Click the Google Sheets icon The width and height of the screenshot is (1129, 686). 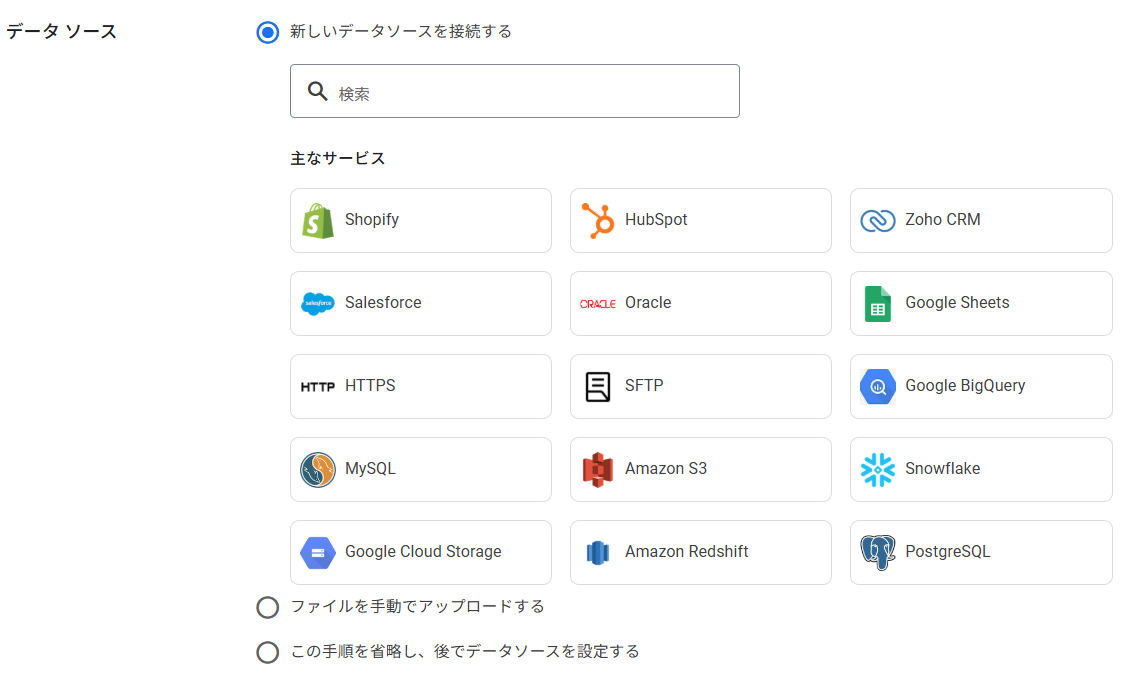(x=878, y=303)
